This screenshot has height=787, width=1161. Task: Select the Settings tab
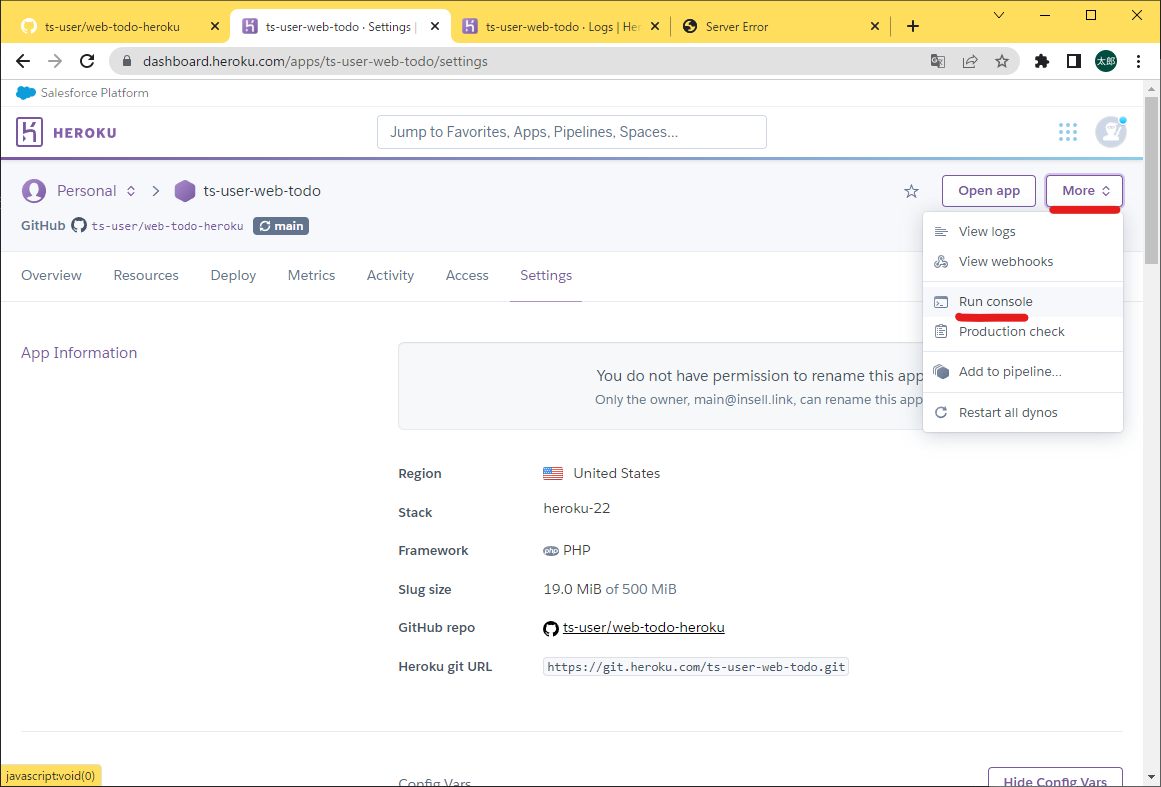click(x=546, y=275)
